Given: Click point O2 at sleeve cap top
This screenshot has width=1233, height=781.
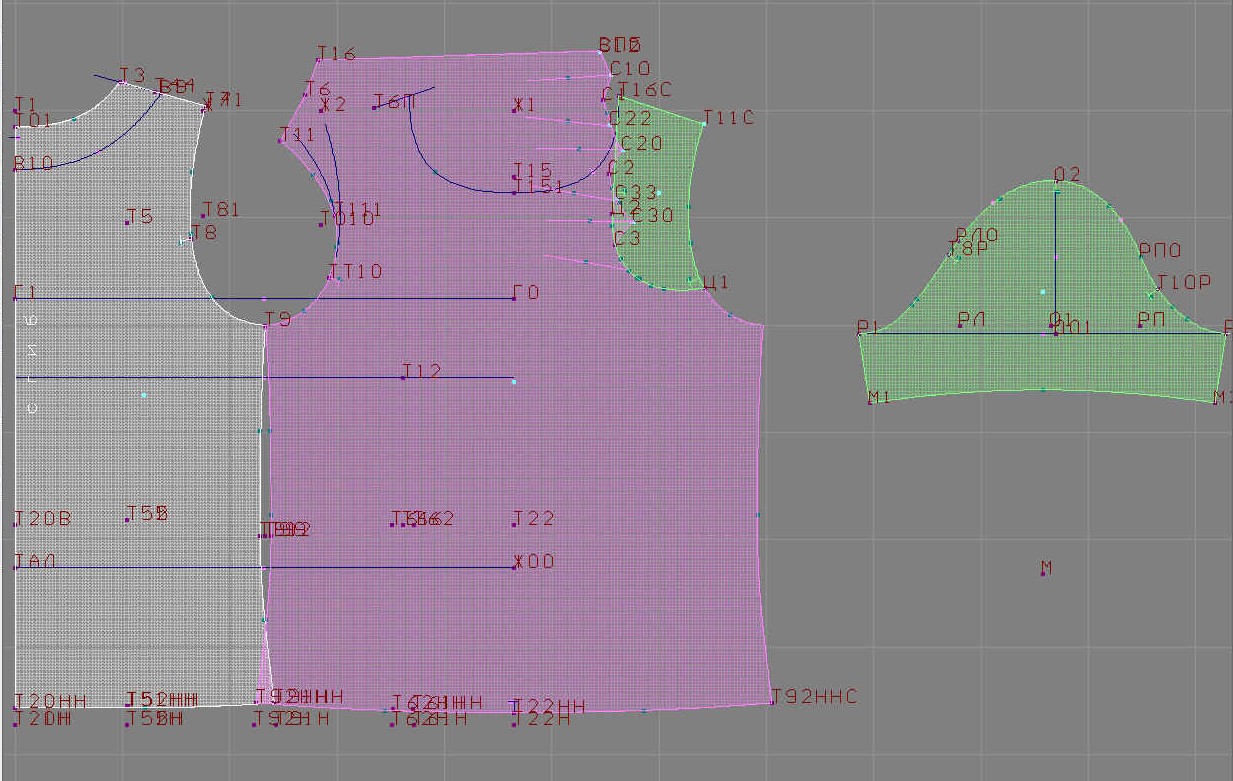Looking at the screenshot, I should [x=1056, y=181].
